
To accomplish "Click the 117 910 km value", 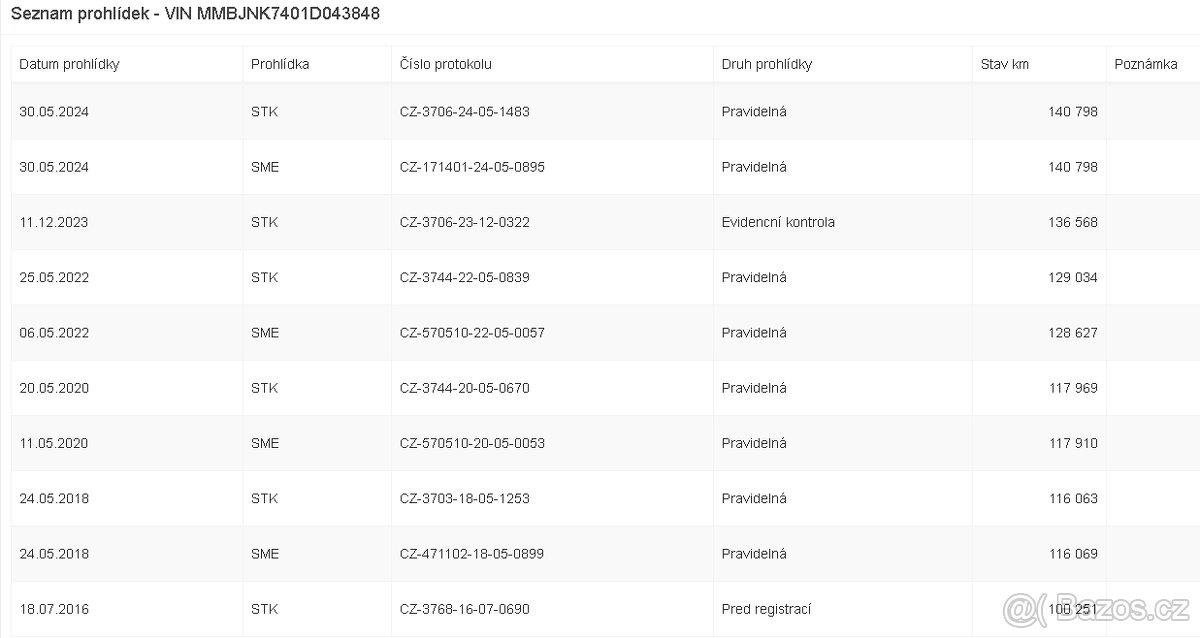I will (x=1072, y=443).
